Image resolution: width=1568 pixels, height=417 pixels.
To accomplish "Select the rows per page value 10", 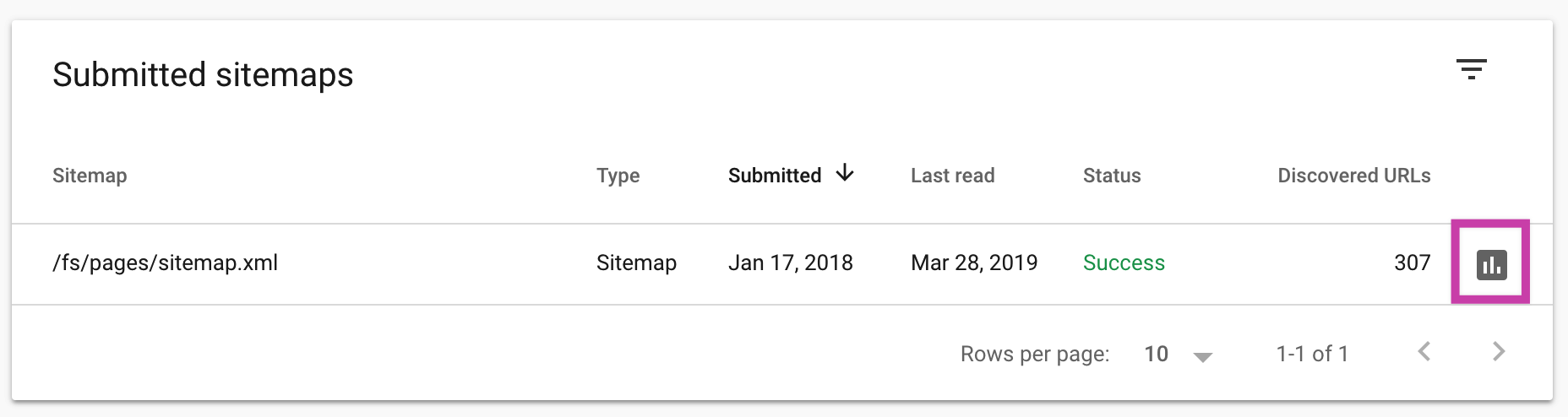I will tap(1156, 354).
